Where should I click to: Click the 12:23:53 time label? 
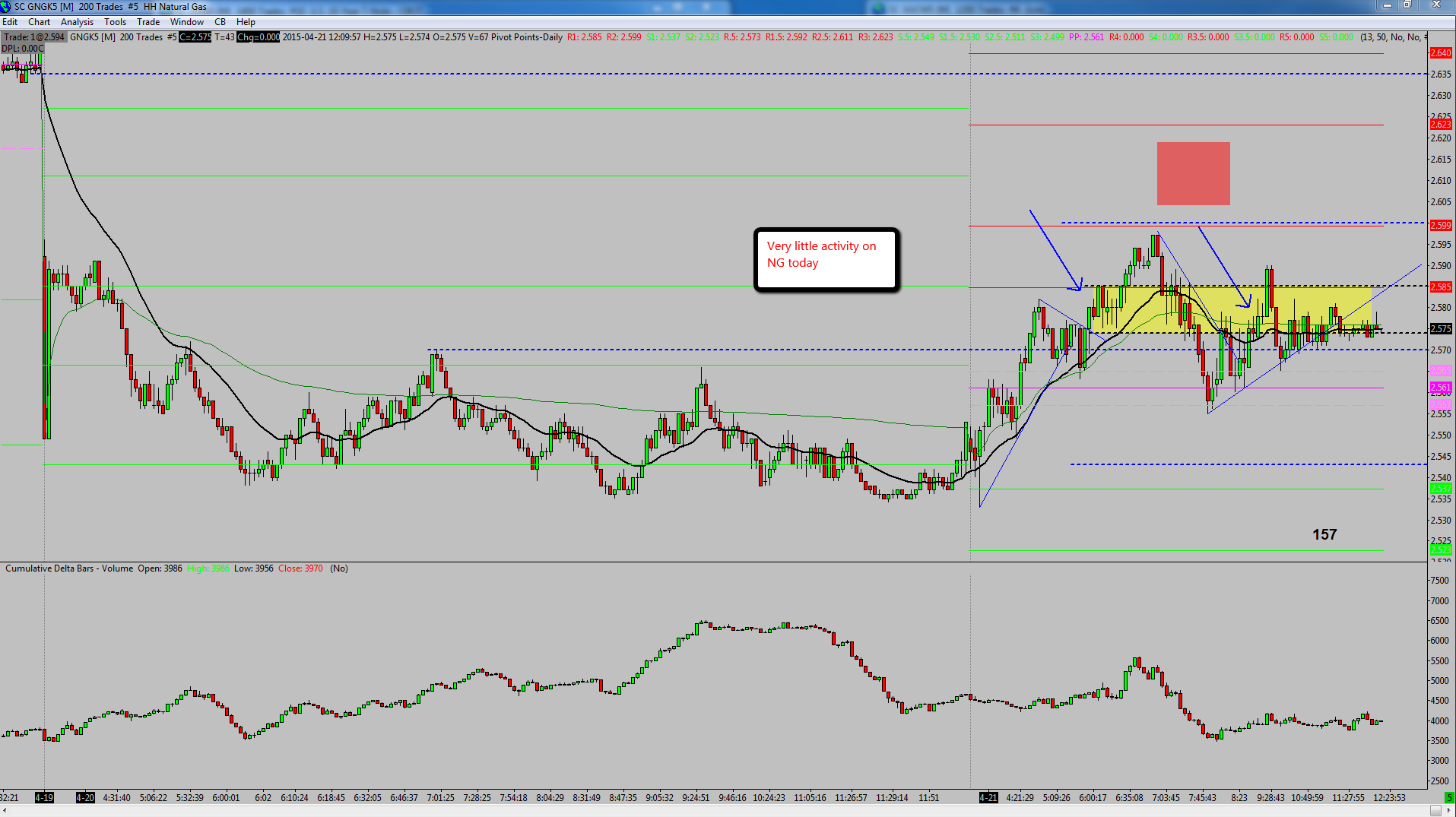pos(1390,798)
